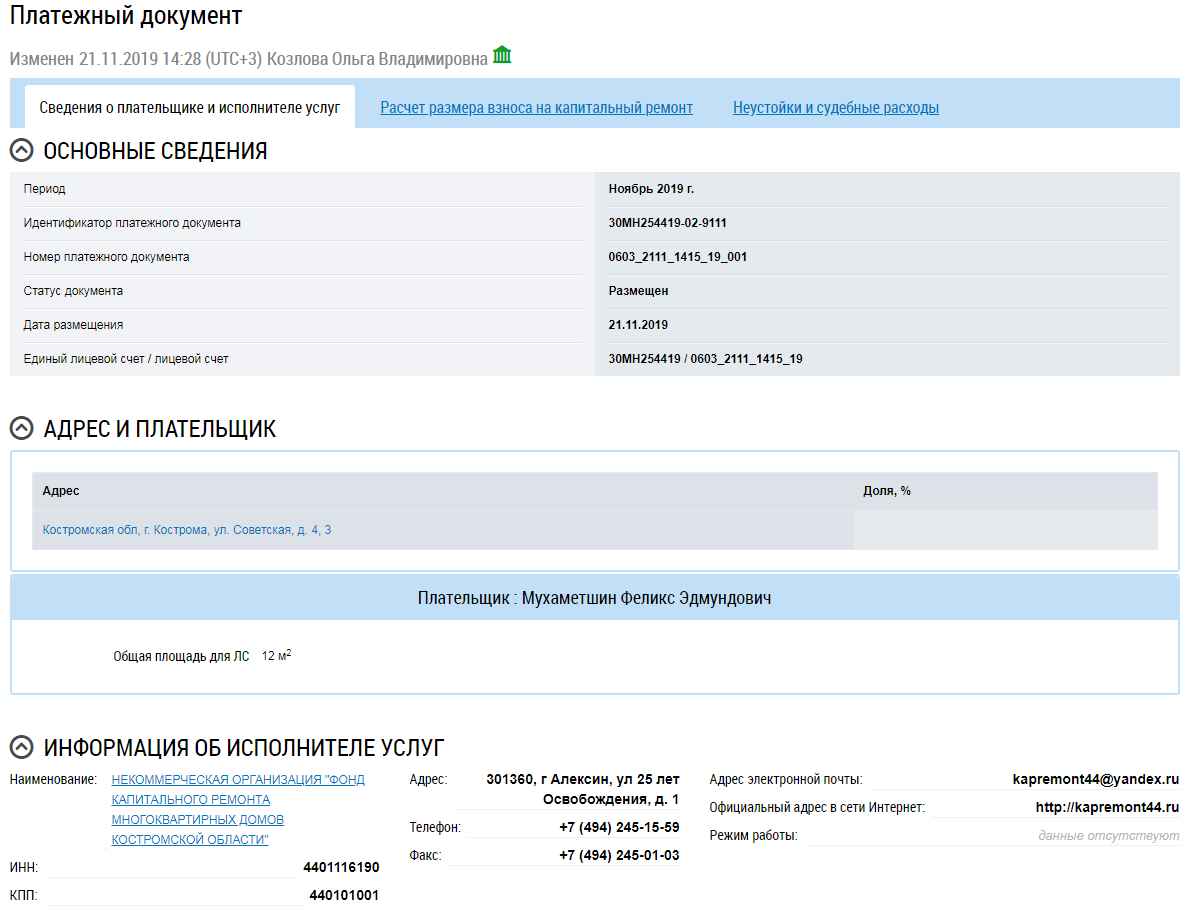
Task: Collapse the ОСНОВНЫЕ СВЕДЕНИЯ section
Action: tap(21, 151)
